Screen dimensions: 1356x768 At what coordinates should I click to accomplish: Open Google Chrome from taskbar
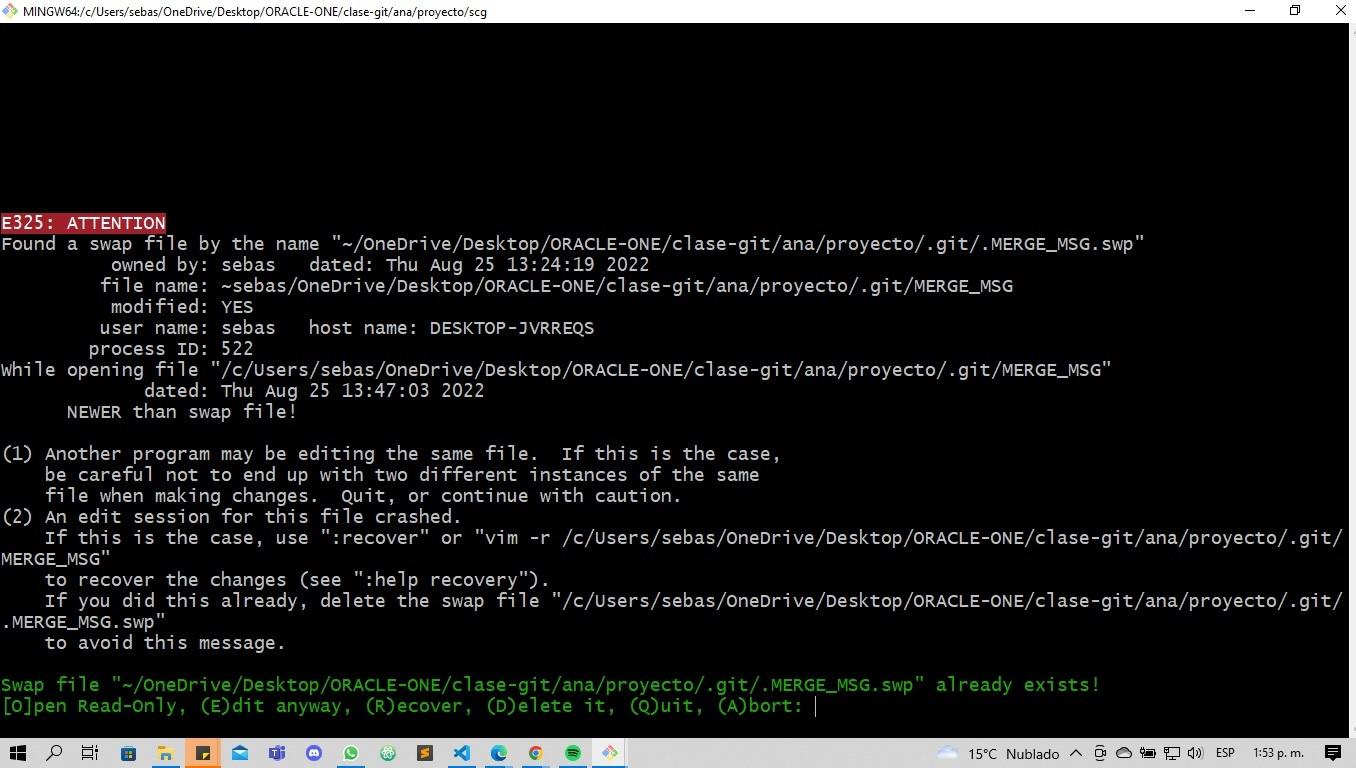[x=536, y=753]
